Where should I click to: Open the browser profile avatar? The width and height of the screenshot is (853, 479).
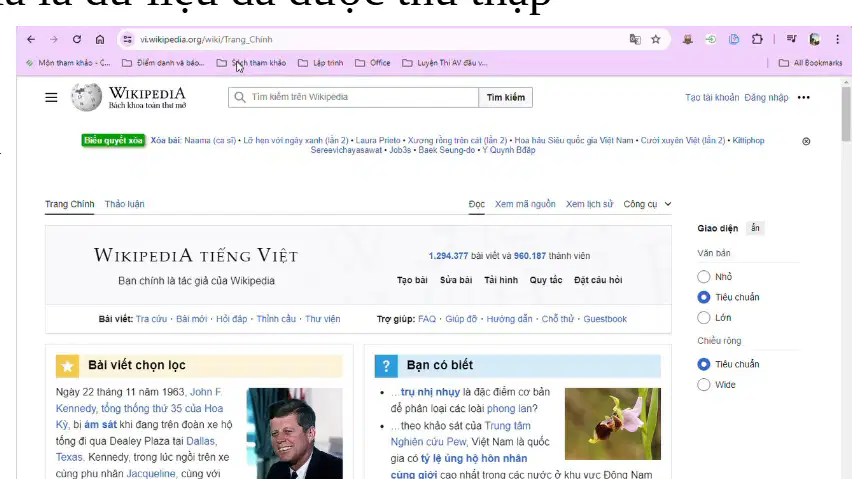[814, 39]
